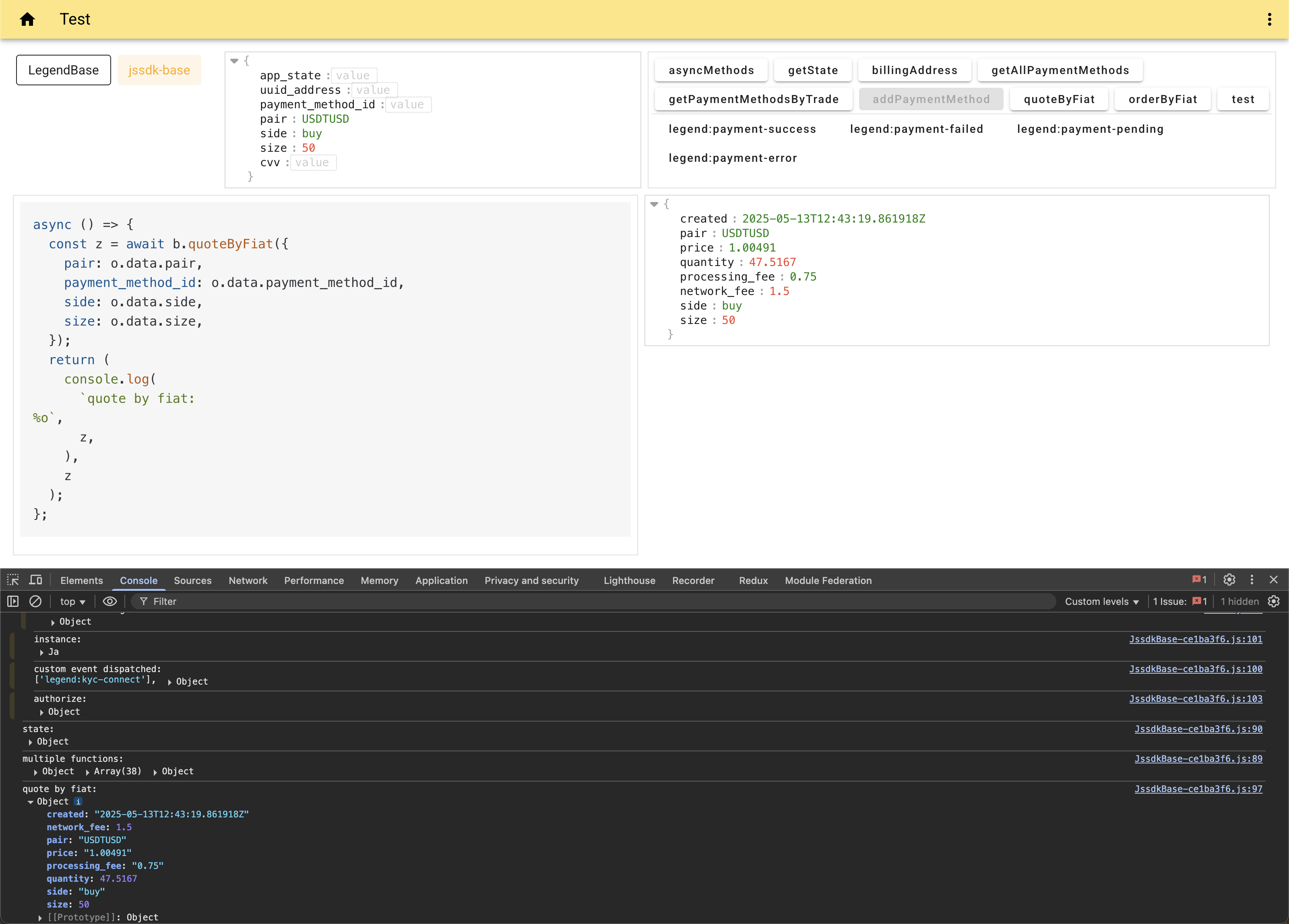Open the Redux tab

coord(753,580)
